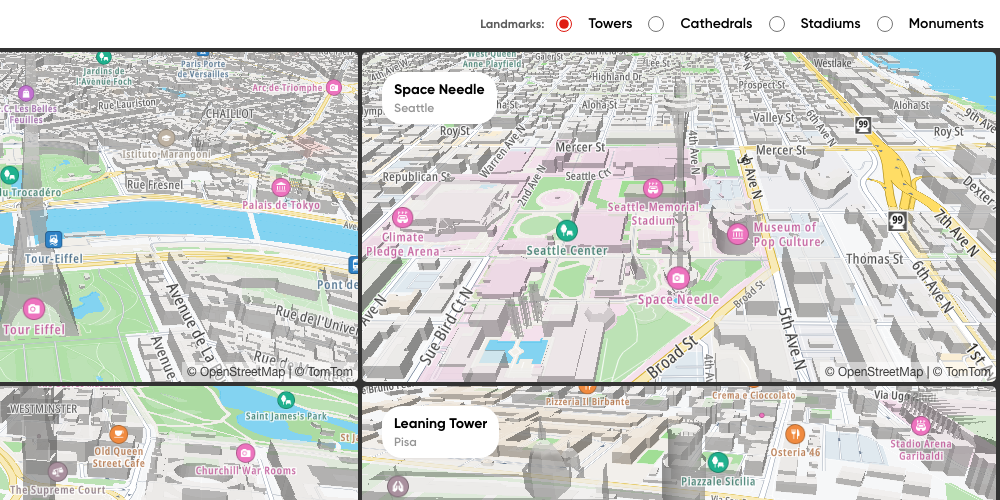Click the Arc de Triomphe camera icon
Viewport: 1000px width, 500px height.
click(x=334, y=87)
